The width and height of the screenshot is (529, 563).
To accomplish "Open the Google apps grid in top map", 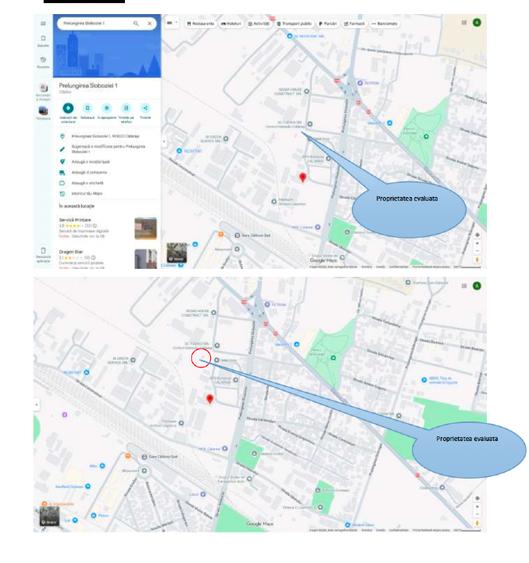I will [464, 23].
